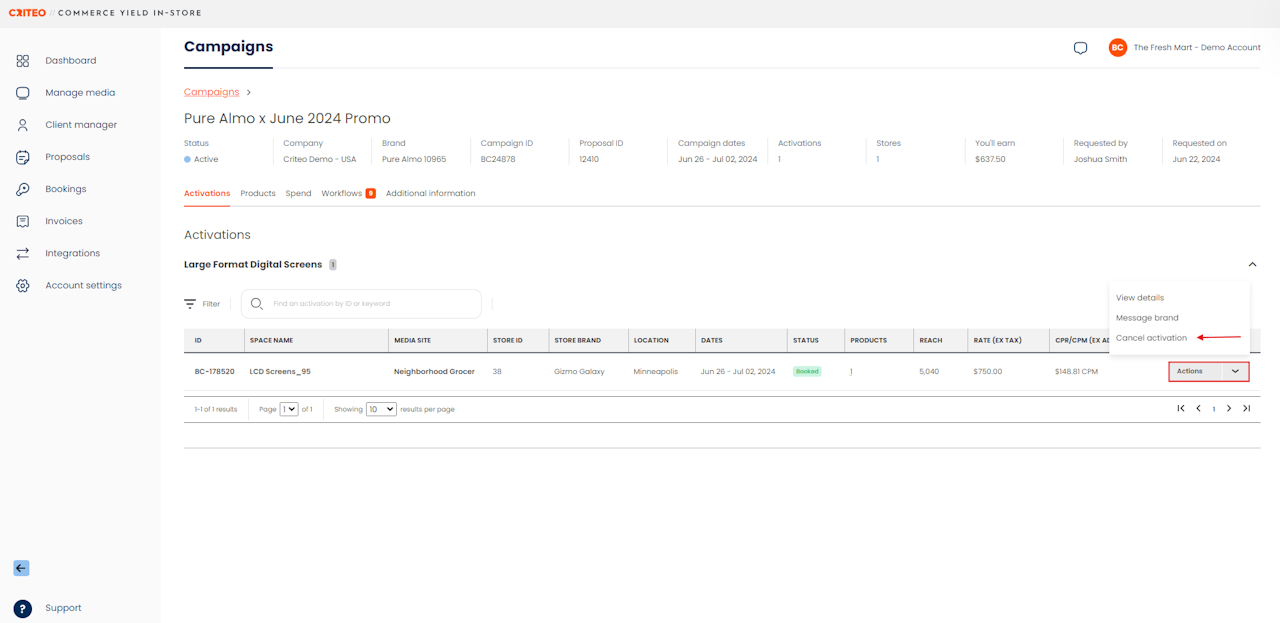1280x623 pixels.
Task: Click the activation search field
Action: pos(361,304)
